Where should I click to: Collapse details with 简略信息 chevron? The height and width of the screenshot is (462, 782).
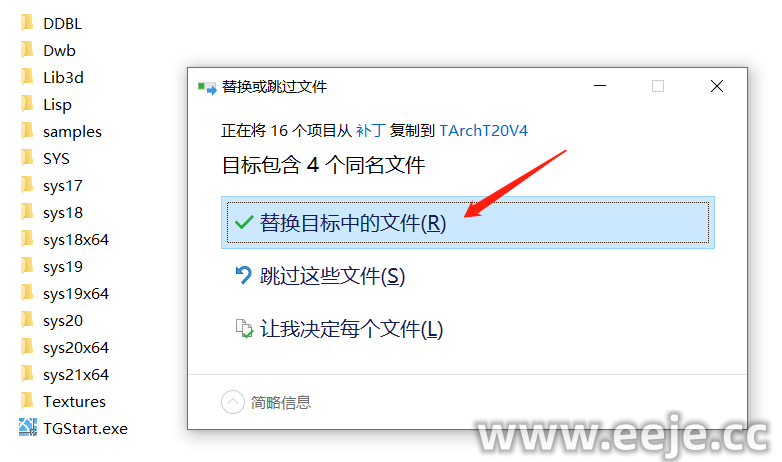point(232,402)
